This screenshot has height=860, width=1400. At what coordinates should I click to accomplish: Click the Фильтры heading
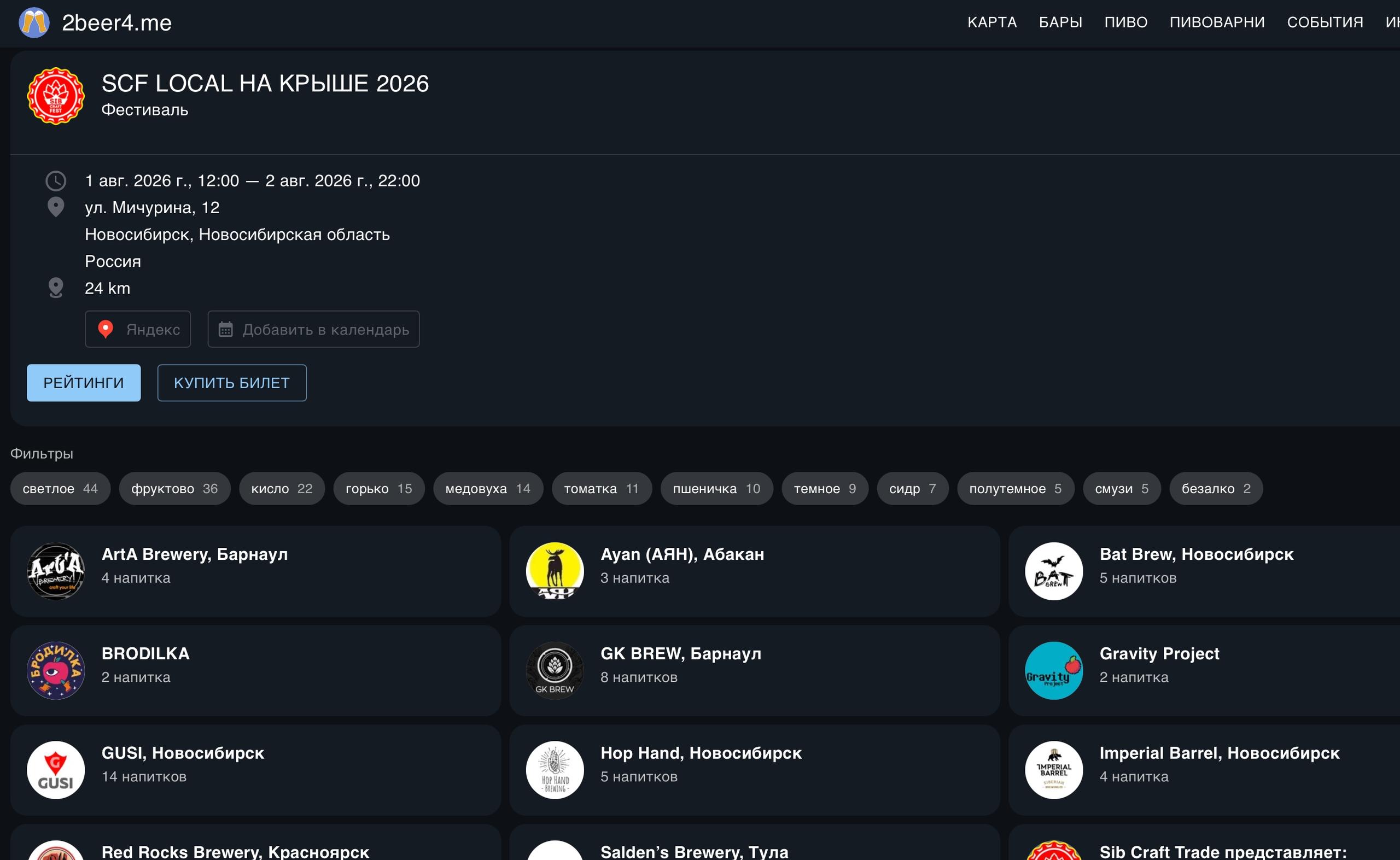pyautogui.click(x=42, y=454)
